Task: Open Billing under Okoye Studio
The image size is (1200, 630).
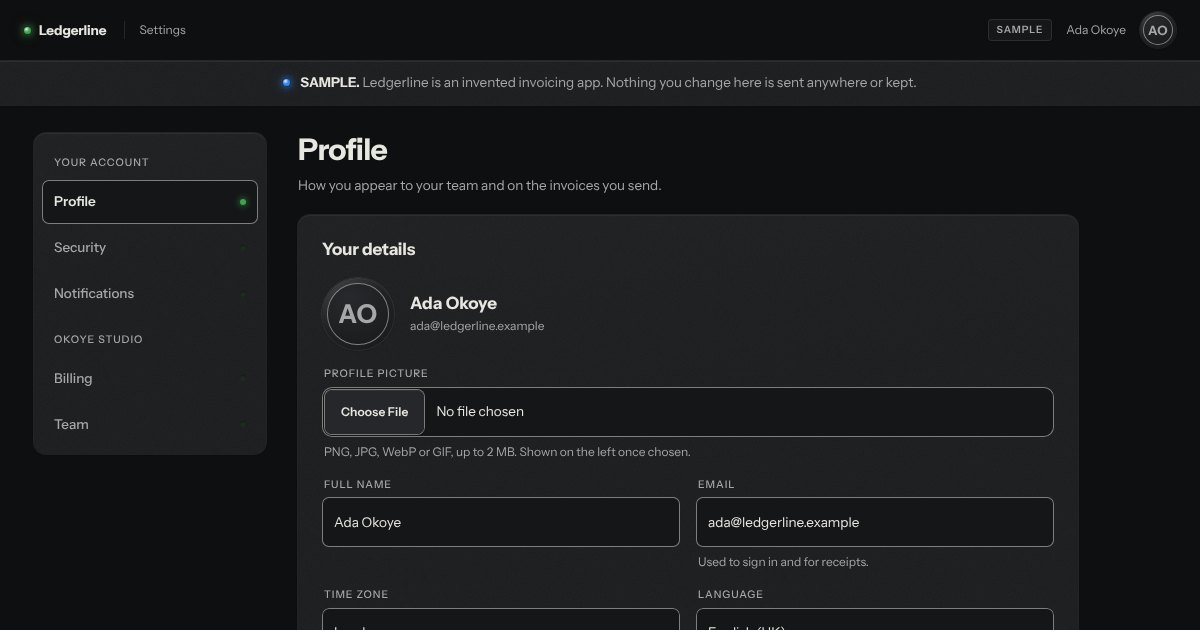Action: [x=150, y=379]
